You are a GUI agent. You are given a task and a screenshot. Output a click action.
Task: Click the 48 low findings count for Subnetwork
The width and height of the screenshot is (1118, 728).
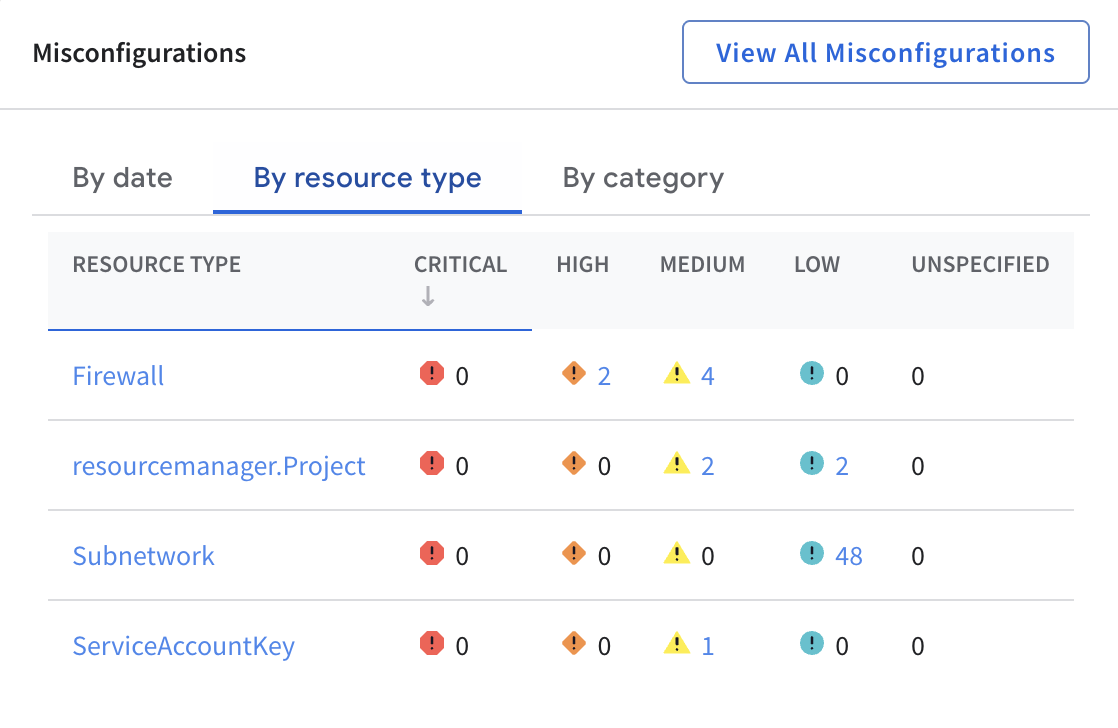pyautogui.click(x=848, y=555)
